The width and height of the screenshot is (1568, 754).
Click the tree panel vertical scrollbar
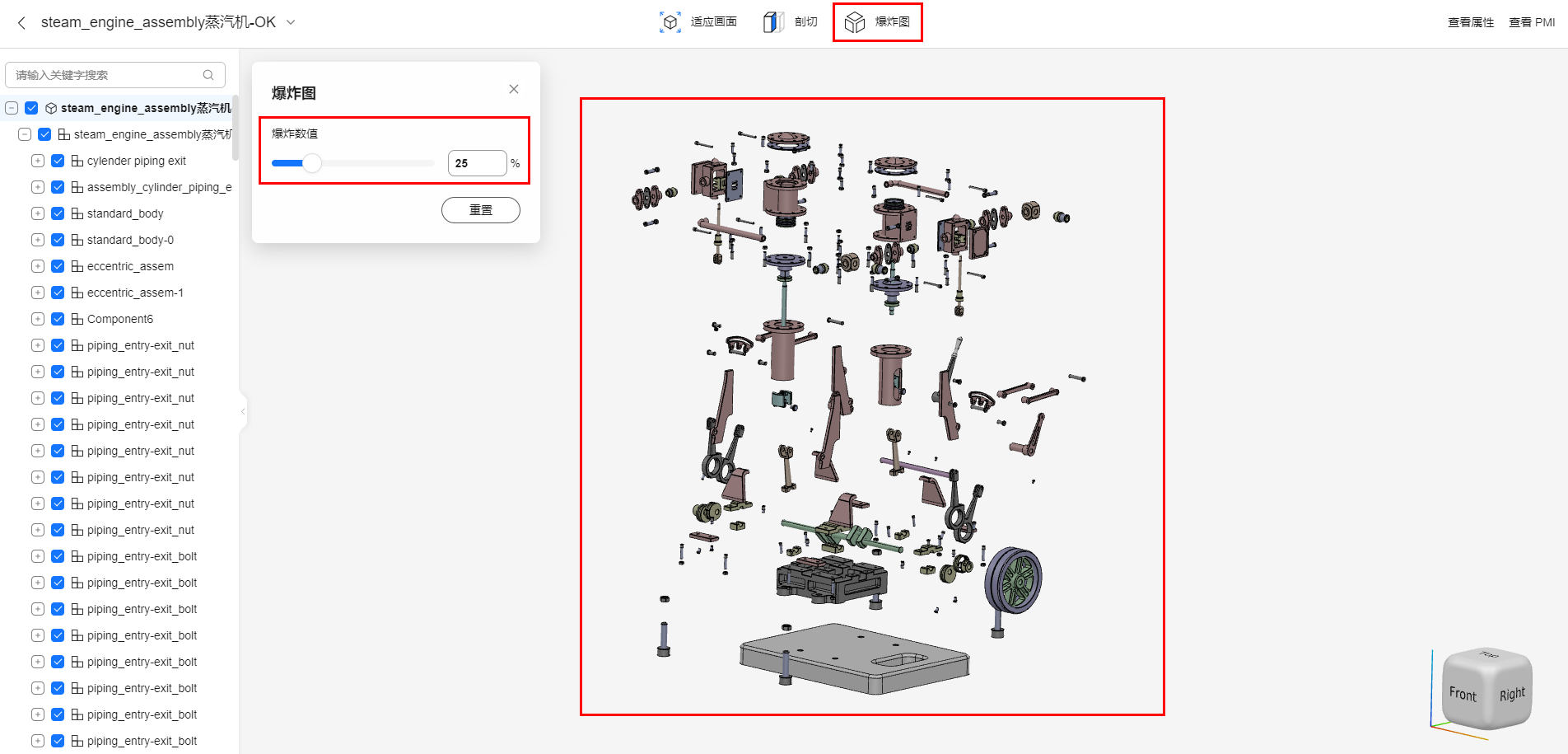[236, 128]
